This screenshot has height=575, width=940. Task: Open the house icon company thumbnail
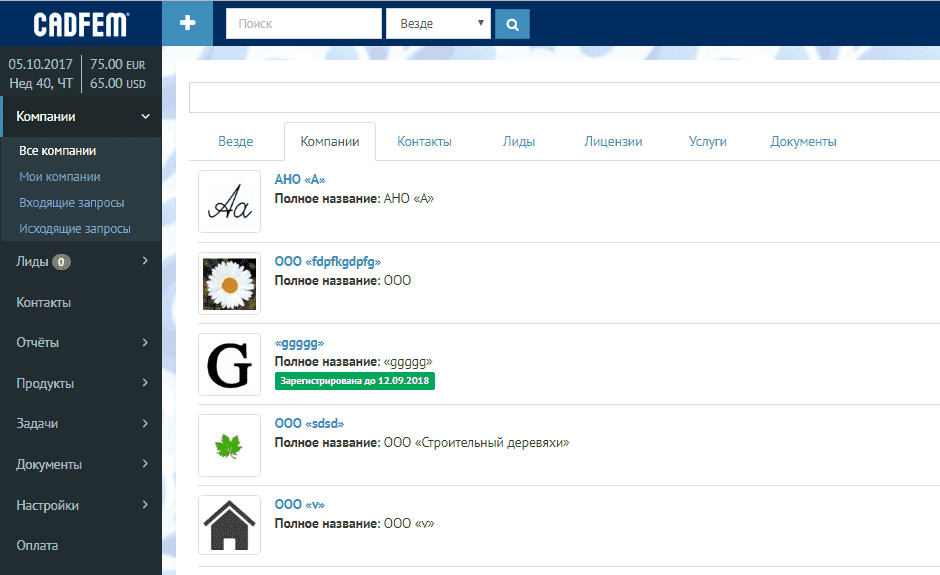(230, 525)
